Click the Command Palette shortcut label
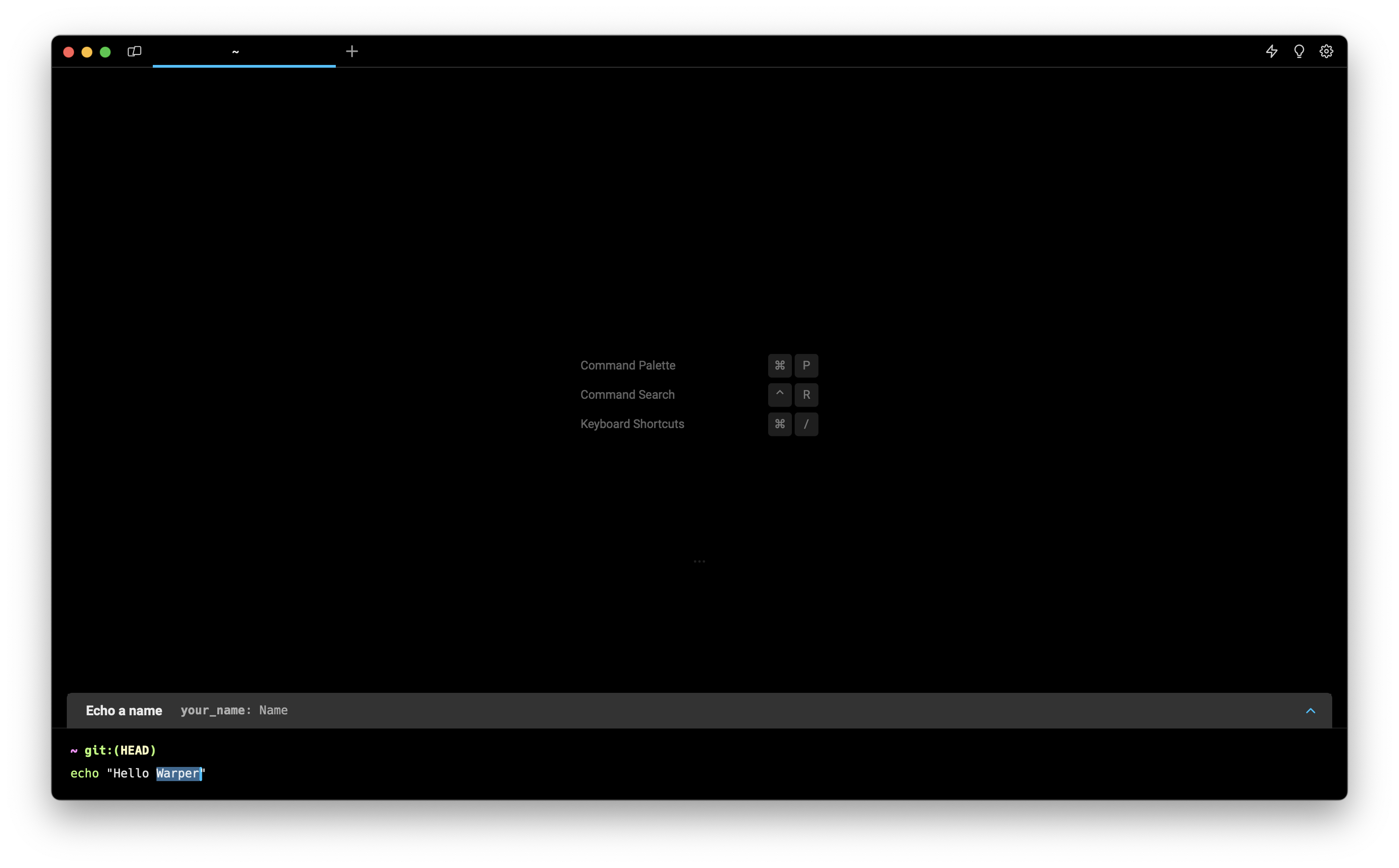The height and width of the screenshot is (868, 1399). 628,366
